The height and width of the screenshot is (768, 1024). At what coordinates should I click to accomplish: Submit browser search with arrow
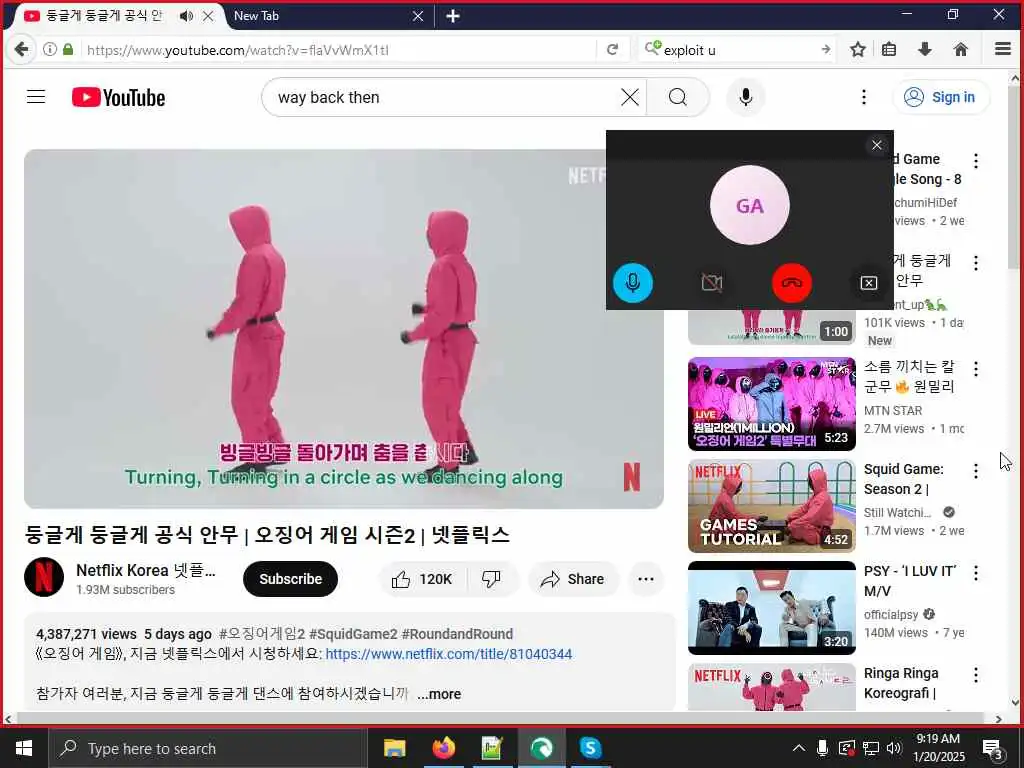pos(825,50)
